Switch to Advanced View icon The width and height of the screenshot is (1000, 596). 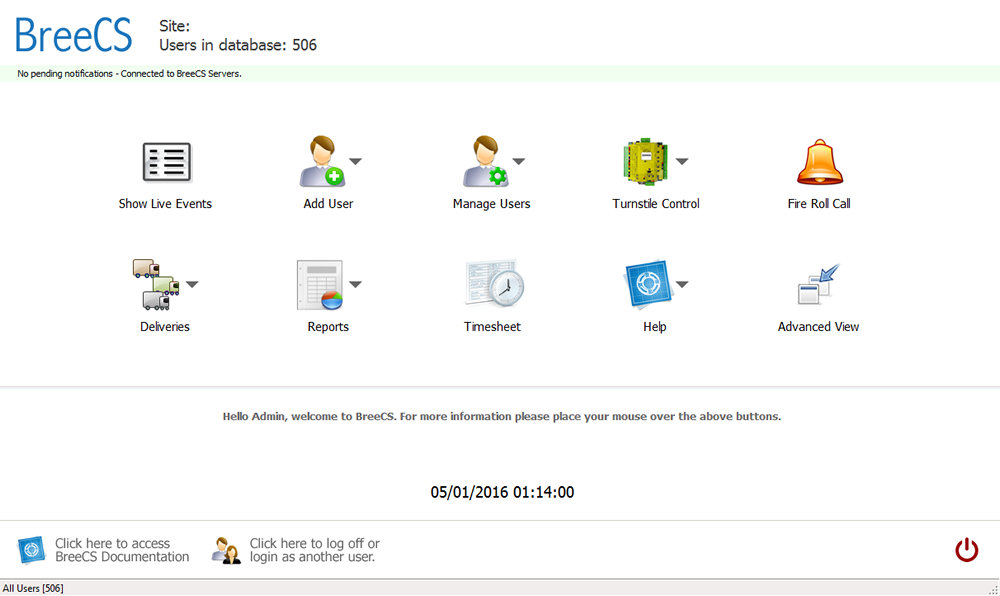[x=818, y=285]
